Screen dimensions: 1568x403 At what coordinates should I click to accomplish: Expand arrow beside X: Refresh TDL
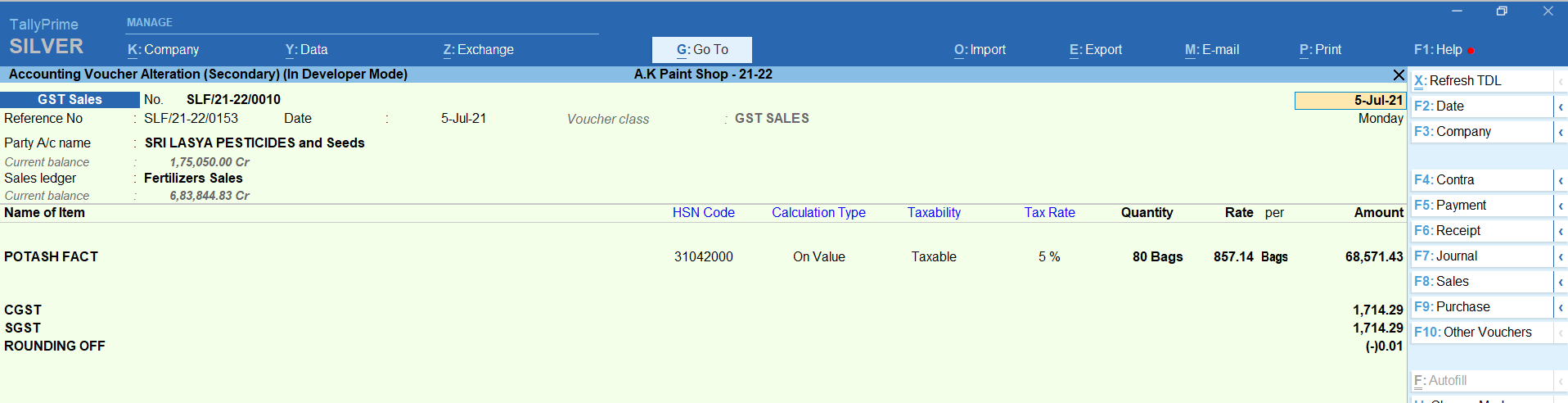click(1561, 81)
